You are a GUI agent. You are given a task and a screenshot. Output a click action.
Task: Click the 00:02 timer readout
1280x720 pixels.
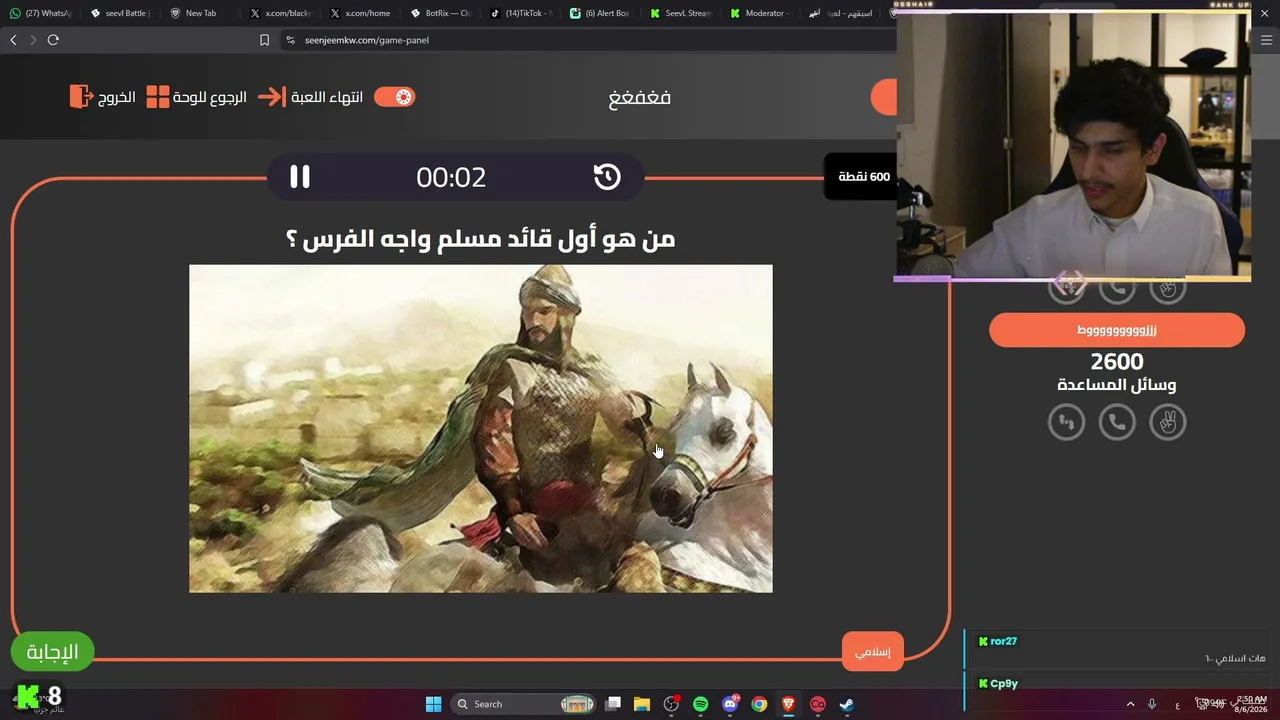tap(451, 177)
